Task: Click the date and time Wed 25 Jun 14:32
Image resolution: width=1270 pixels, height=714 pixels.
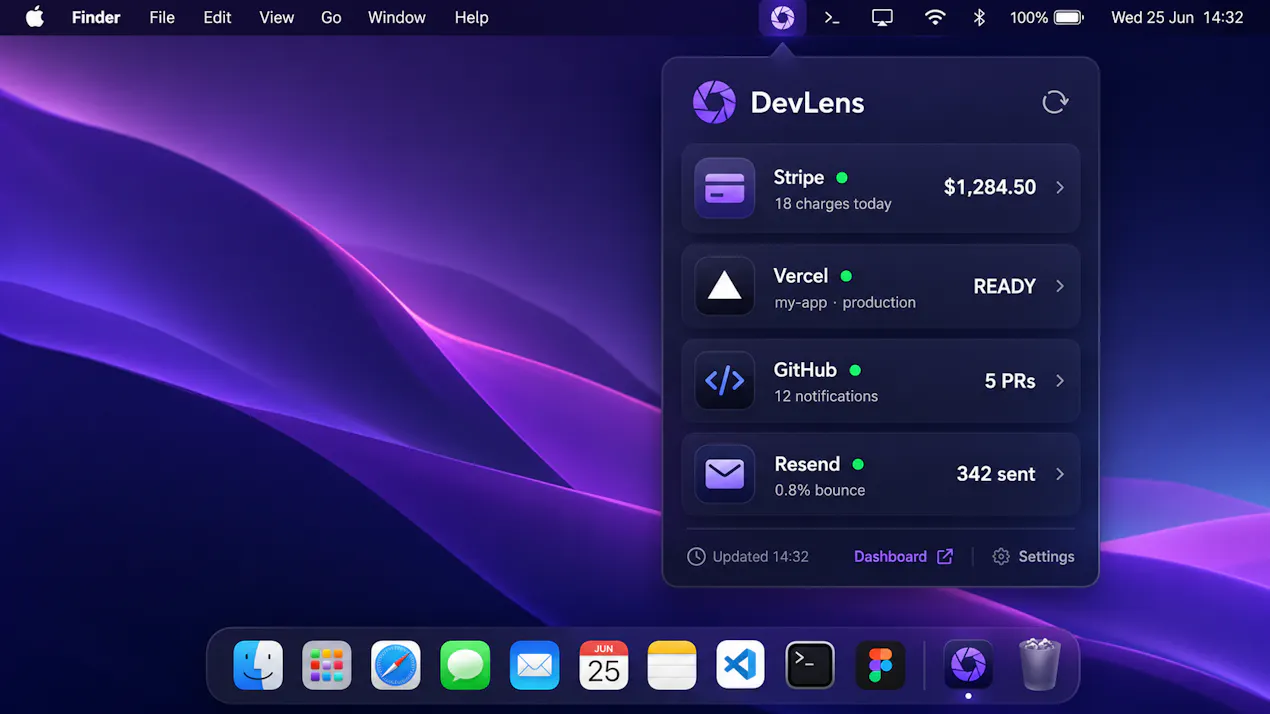Action: 1177,18
